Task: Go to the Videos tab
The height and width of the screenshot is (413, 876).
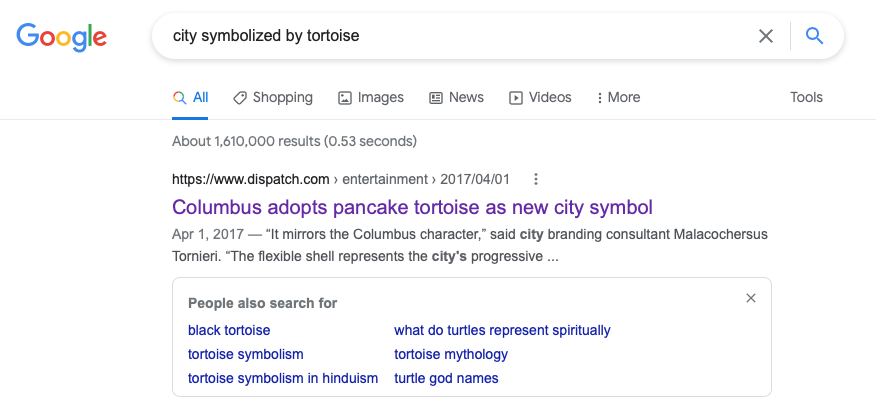Action: click(x=540, y=97)
